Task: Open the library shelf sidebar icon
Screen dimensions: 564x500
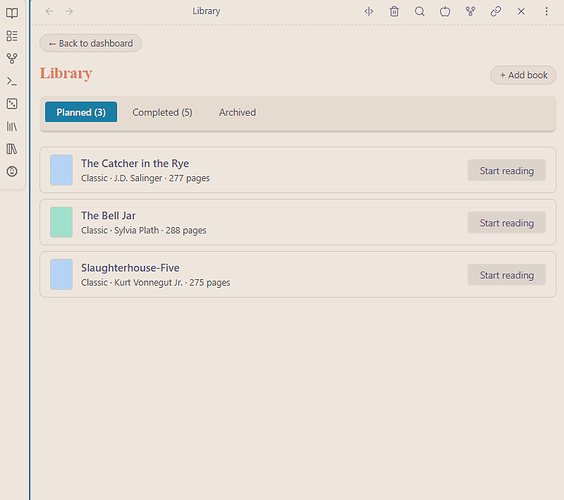Action: (12, 127)
